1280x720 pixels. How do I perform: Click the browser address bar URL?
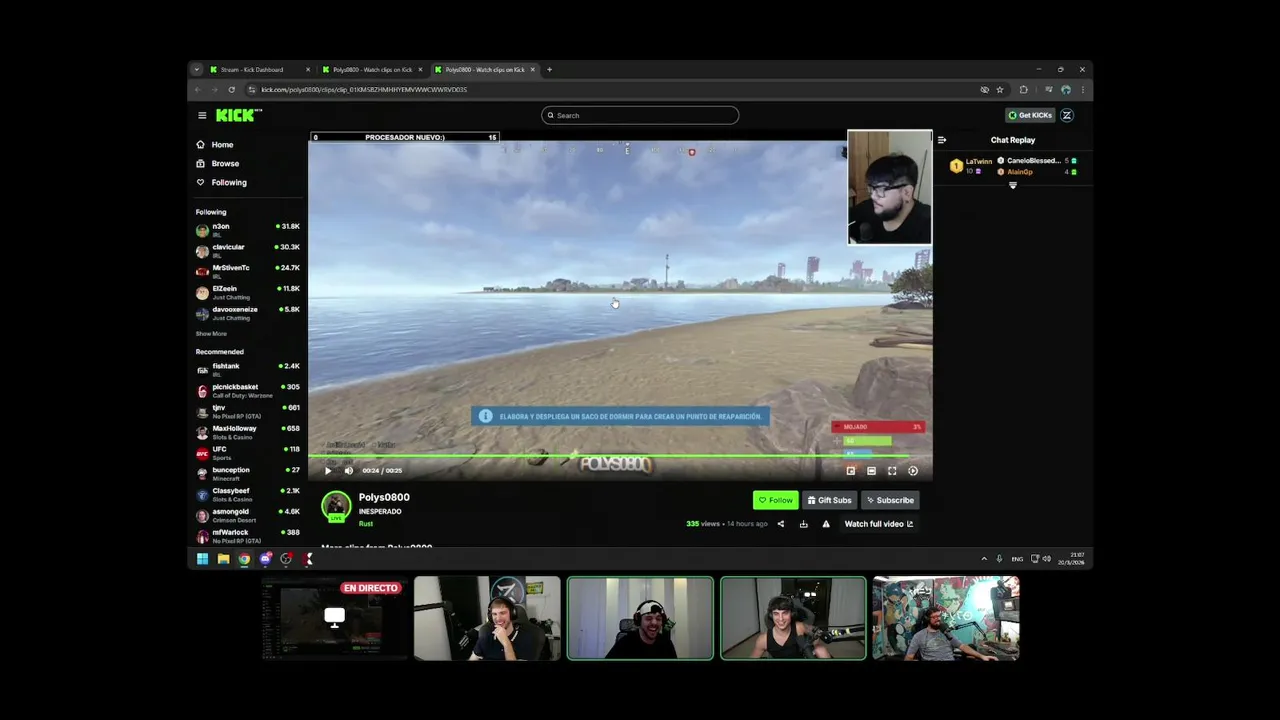[x=364, y=90]
